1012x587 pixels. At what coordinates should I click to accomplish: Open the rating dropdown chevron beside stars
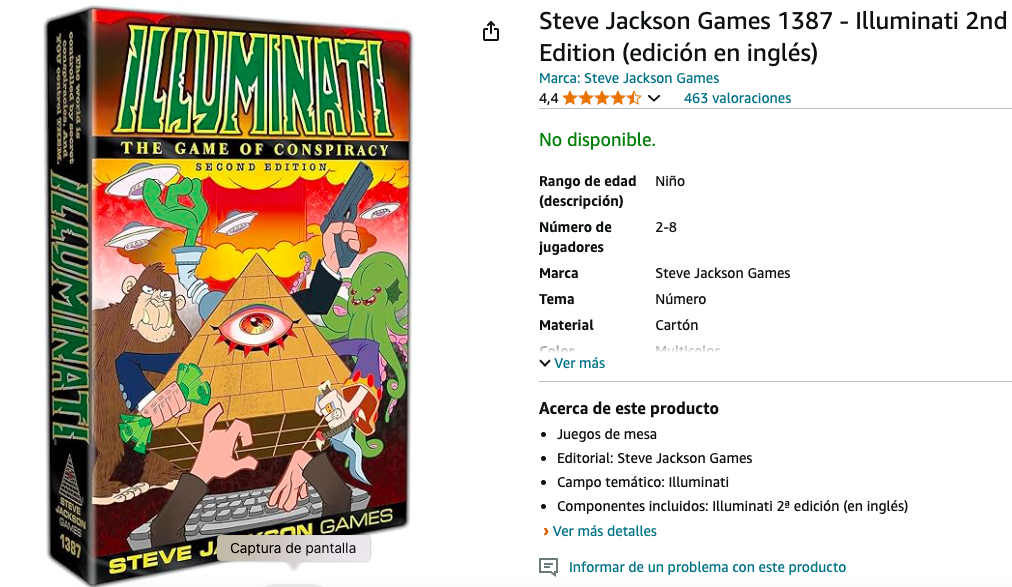[x=654, y=99]
